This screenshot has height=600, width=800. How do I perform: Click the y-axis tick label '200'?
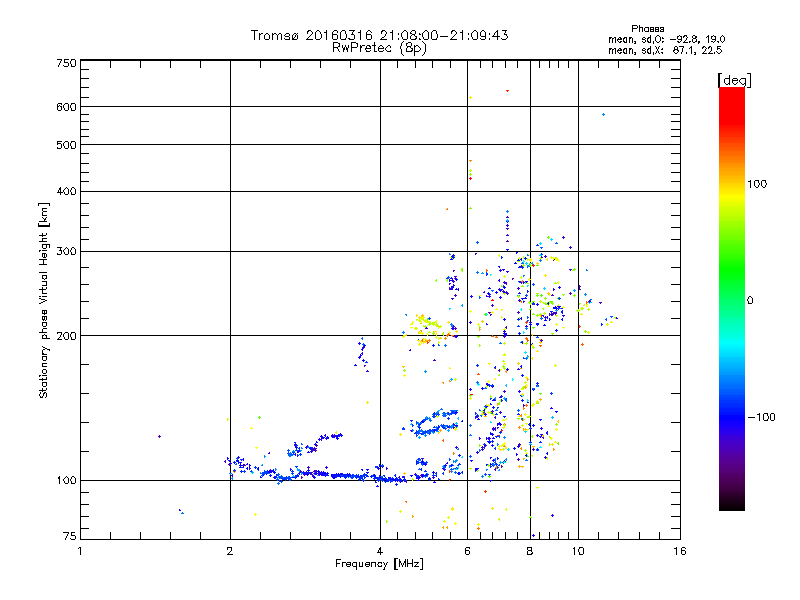click(x=66, y=336)
